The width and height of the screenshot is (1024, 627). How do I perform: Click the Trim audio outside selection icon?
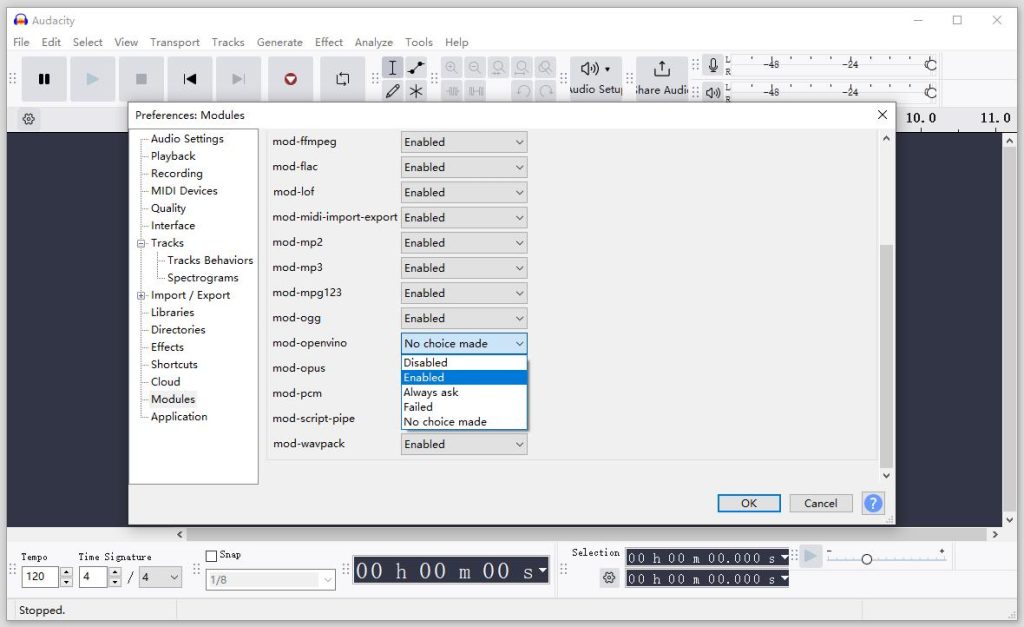pos(453,91)
